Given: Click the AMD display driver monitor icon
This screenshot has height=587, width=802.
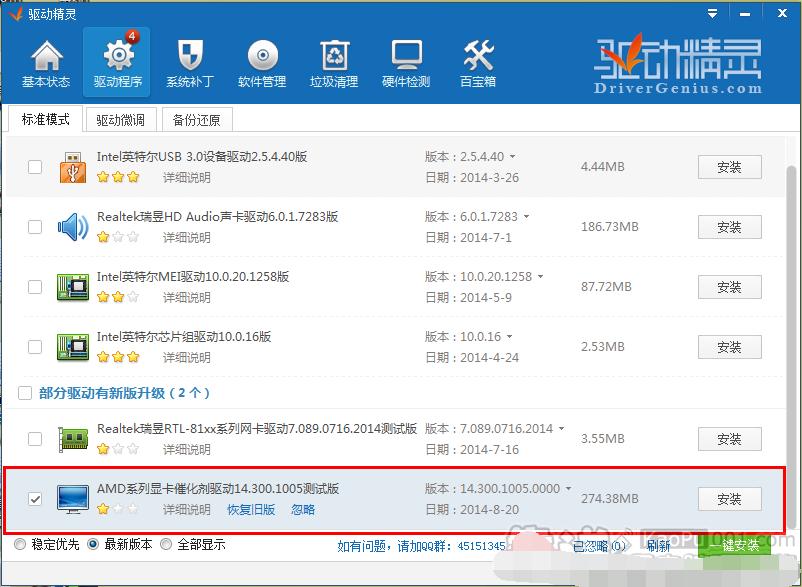Looking at the screenshot, I should click(73, 499).
